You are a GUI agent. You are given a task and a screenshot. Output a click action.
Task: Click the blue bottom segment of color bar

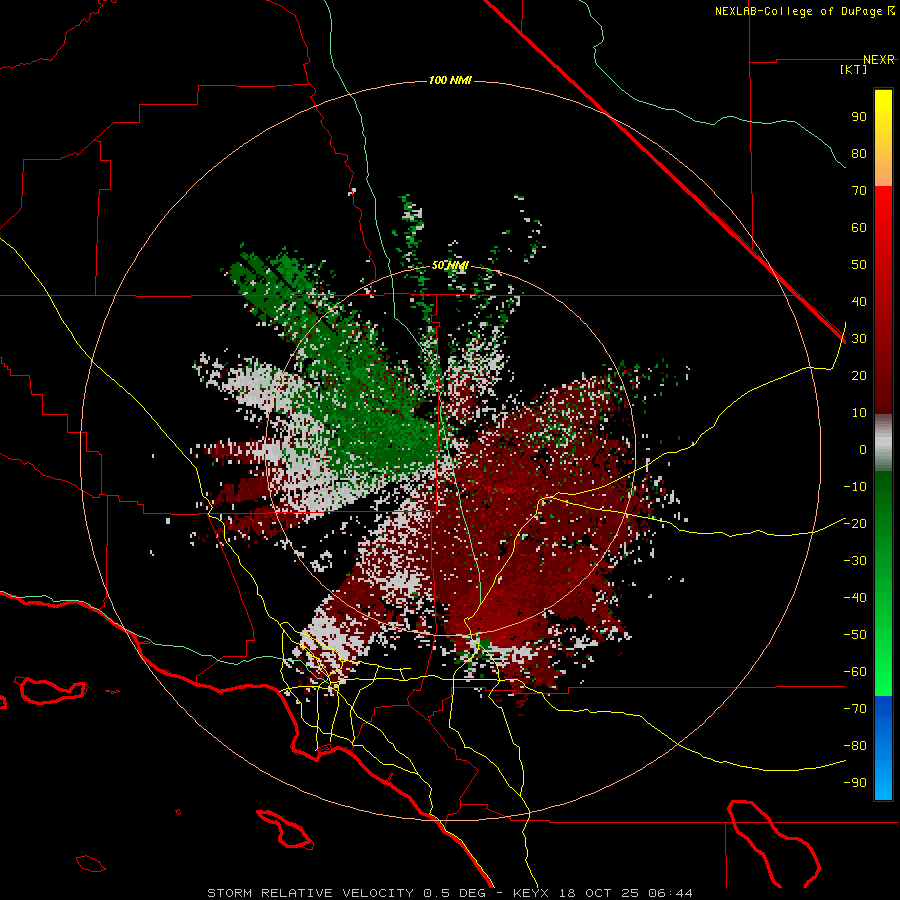(x=883, y=747)
